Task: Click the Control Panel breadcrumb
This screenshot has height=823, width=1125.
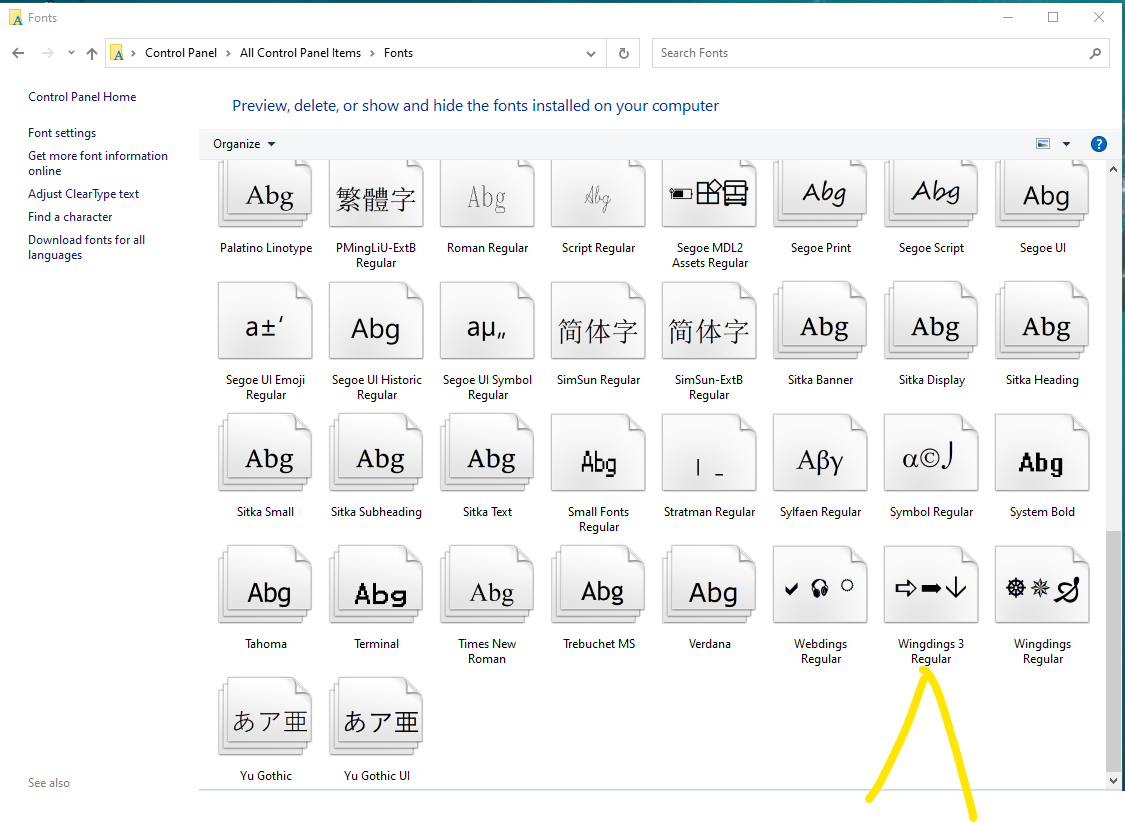Action: coord(181,53)
